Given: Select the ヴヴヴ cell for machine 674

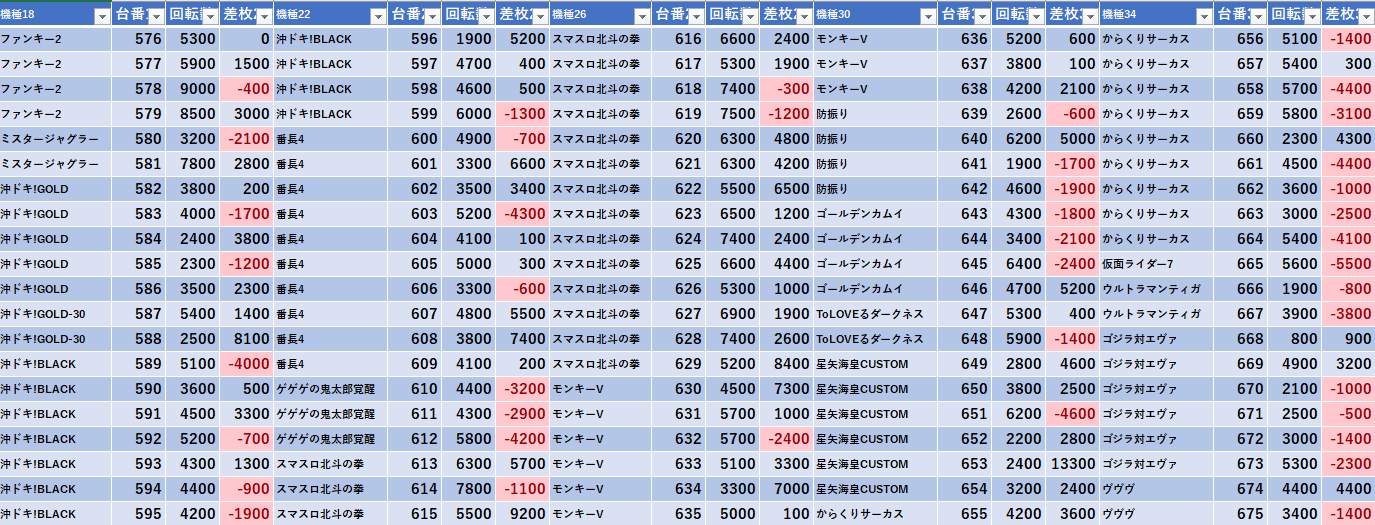Looking at the screenshot, I should [1156, 489].
